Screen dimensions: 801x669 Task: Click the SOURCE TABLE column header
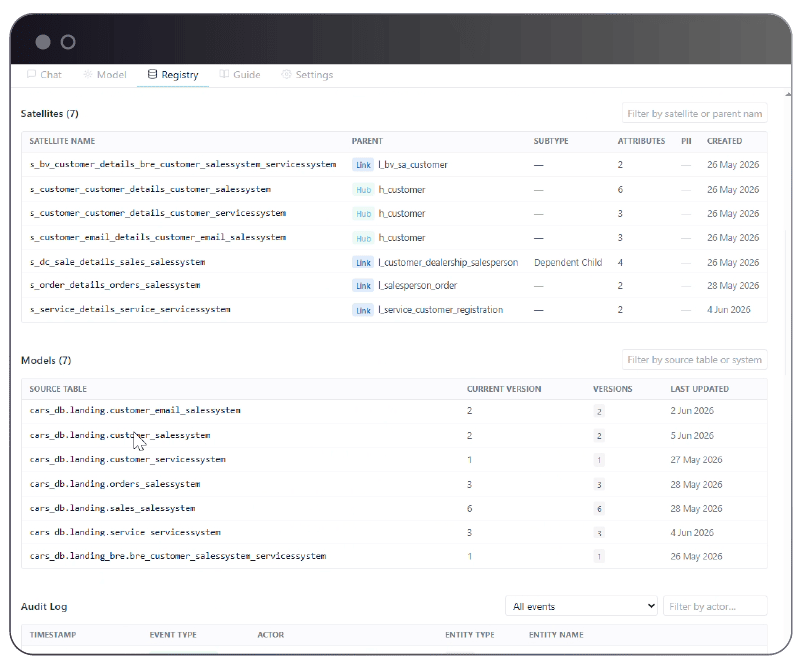[58, 389]
